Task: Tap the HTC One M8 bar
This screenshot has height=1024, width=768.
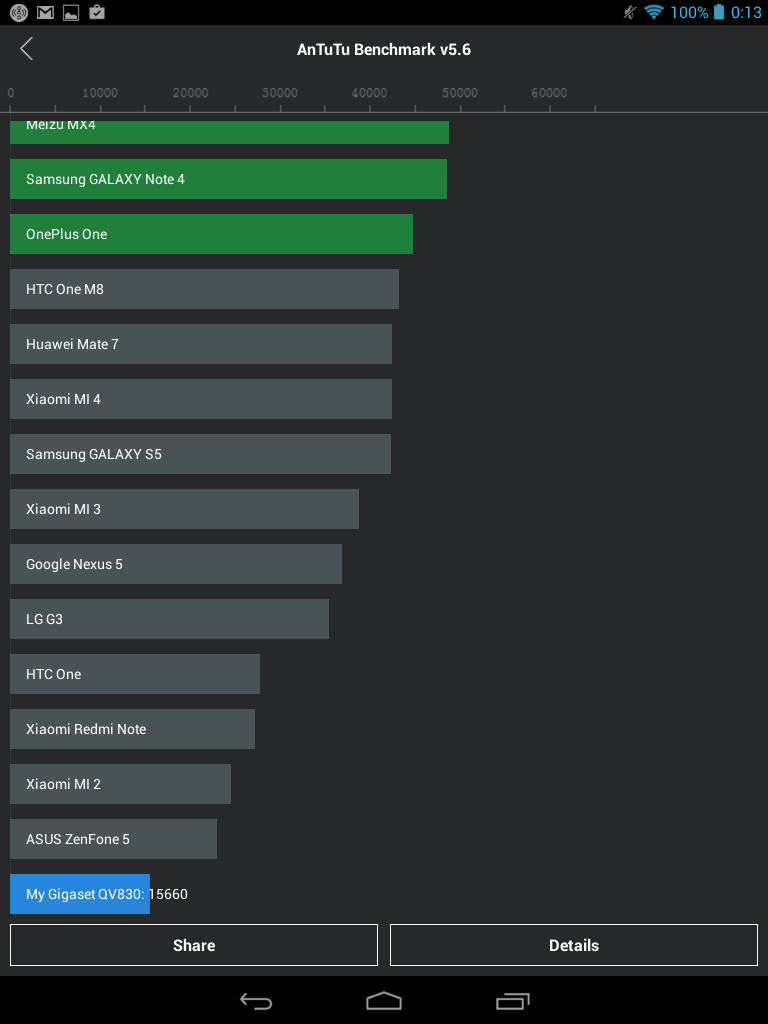Action: [204, 289]
